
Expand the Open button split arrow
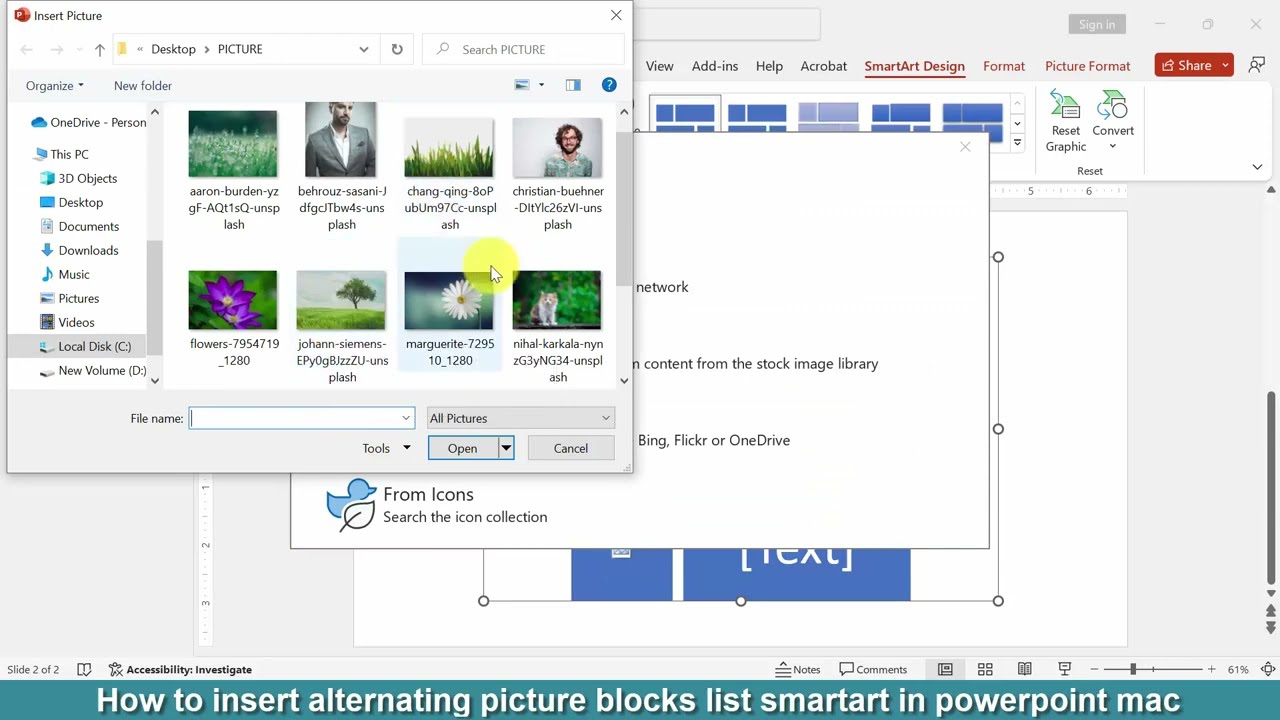506,448
